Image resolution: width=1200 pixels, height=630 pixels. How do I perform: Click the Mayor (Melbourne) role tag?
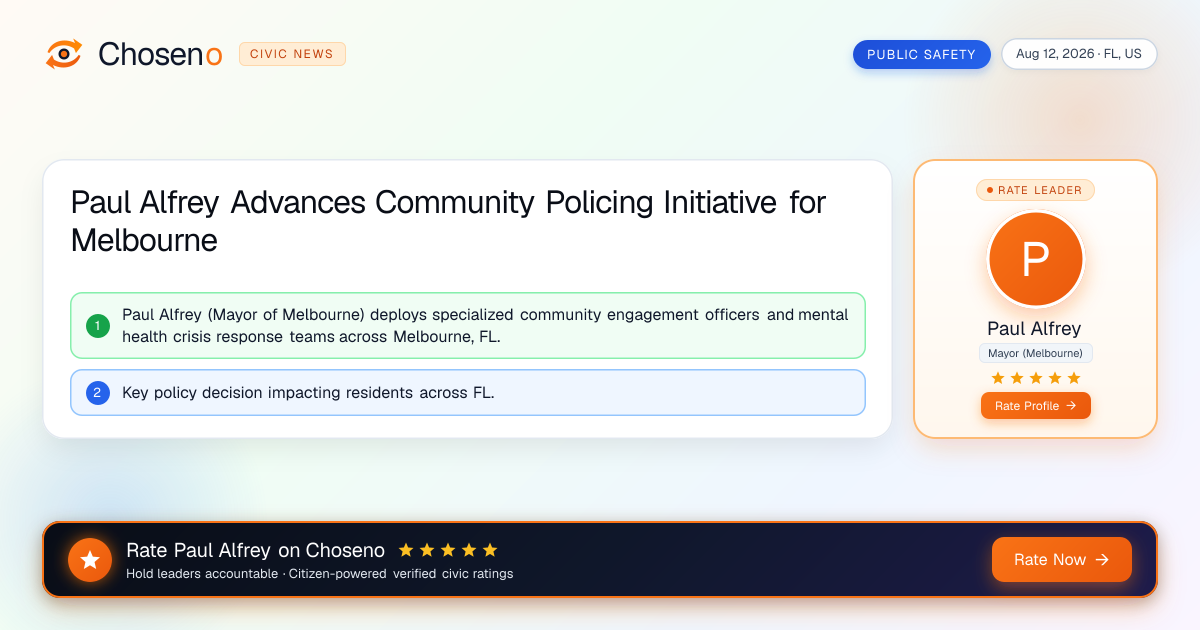pos(1035,353)
